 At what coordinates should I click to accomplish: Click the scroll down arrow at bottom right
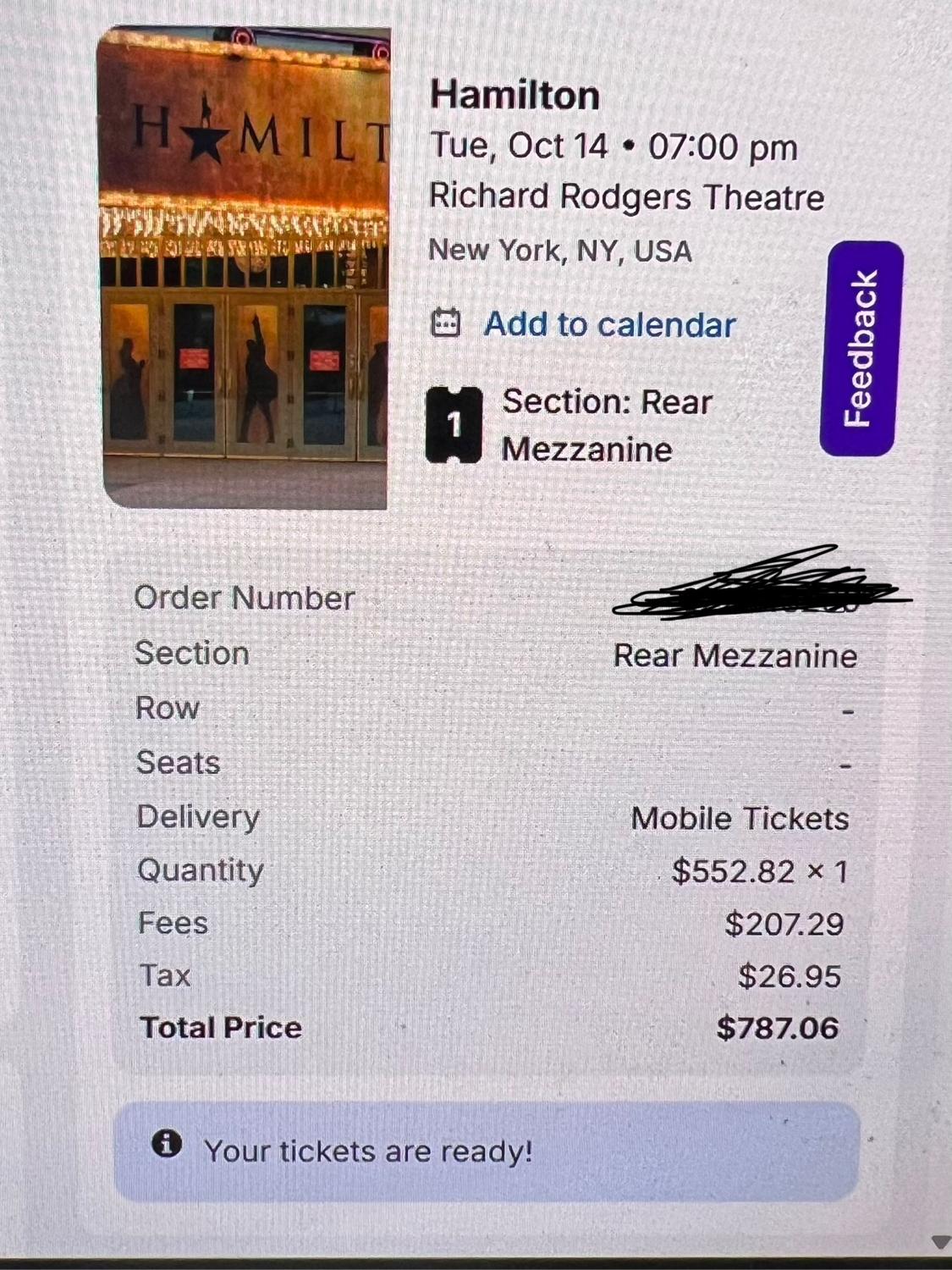(x=941, y=1242)
